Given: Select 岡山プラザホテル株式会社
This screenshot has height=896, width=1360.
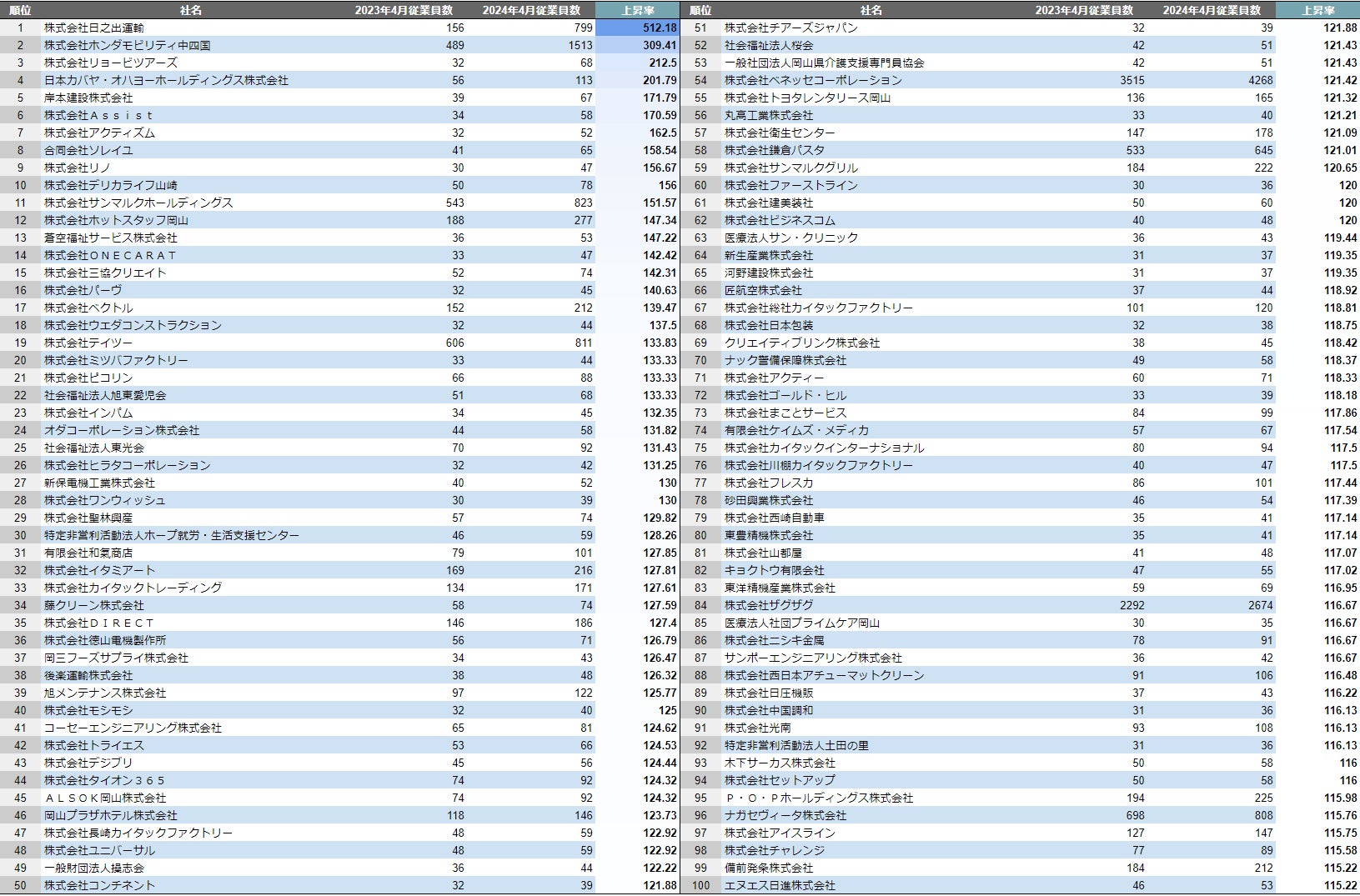Looking at the screenshot, I should [x=111, y=815].
